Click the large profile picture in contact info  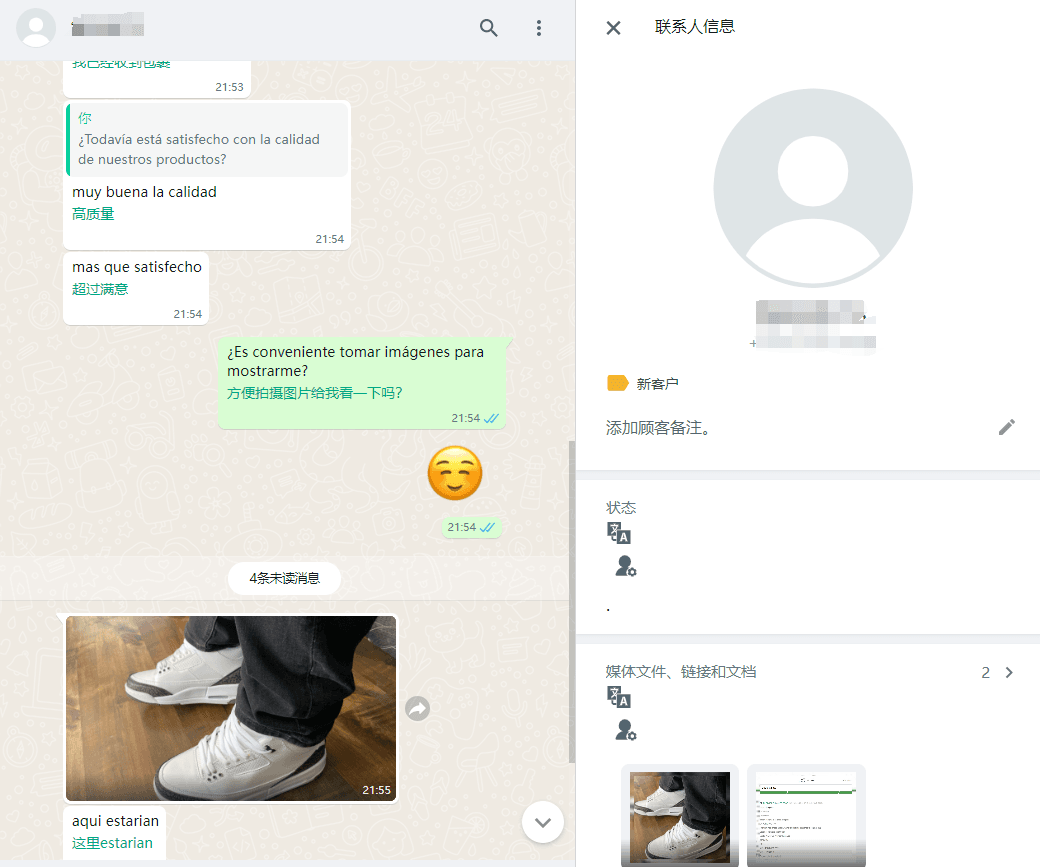tap(812, 188)
